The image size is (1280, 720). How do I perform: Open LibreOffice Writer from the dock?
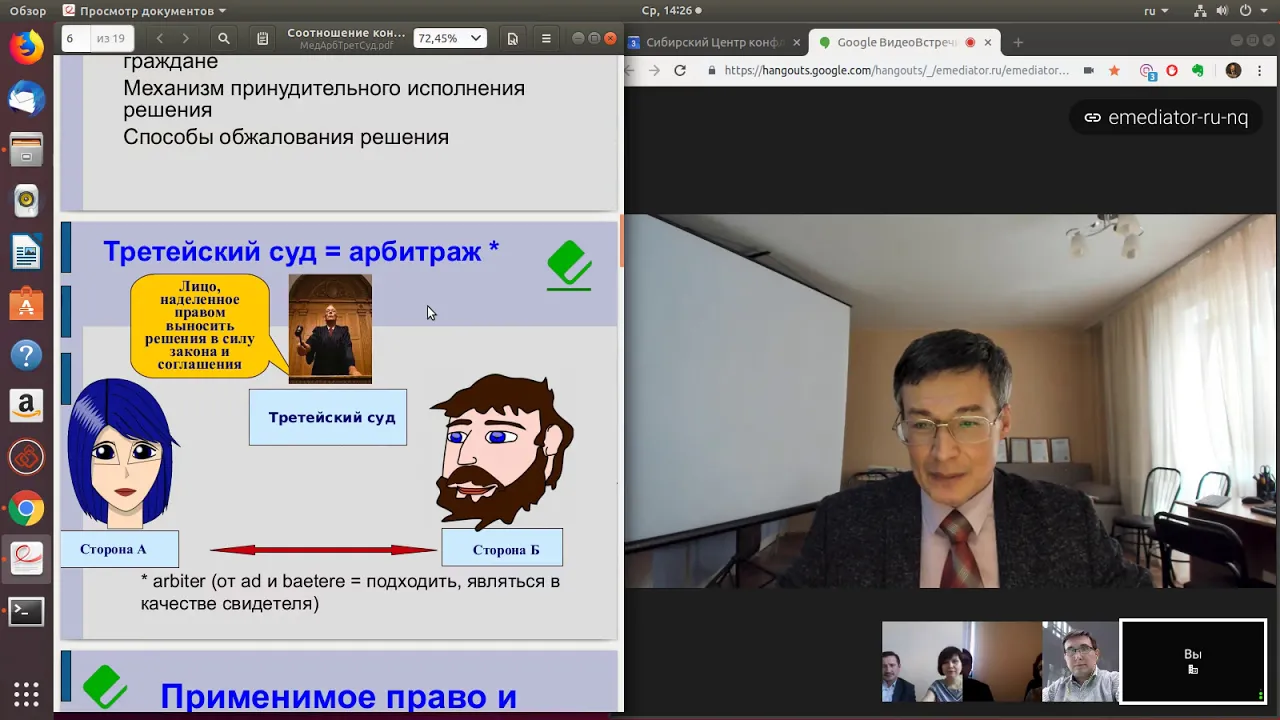coord(26,252)
